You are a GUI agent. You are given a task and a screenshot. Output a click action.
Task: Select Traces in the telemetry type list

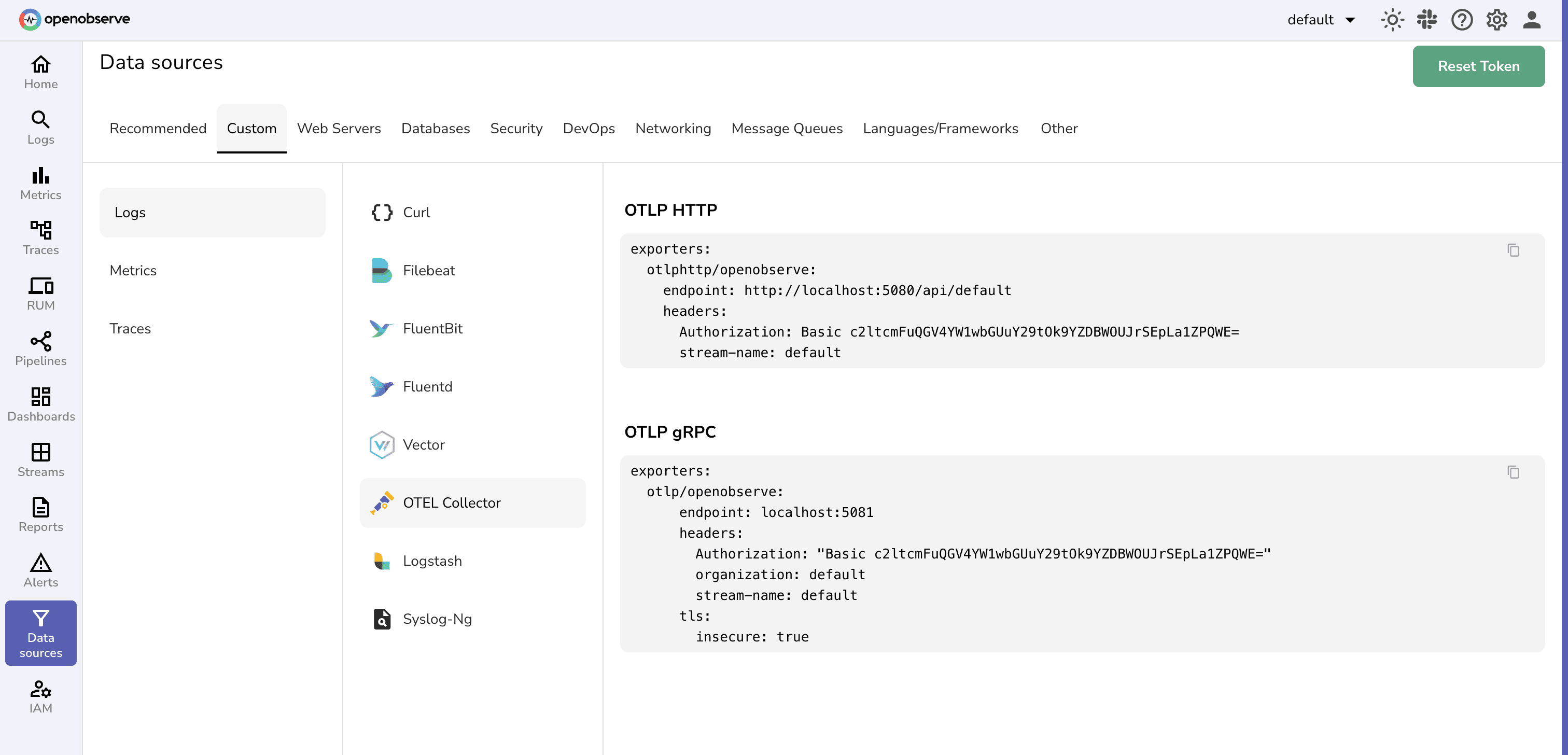pos(130,328)
